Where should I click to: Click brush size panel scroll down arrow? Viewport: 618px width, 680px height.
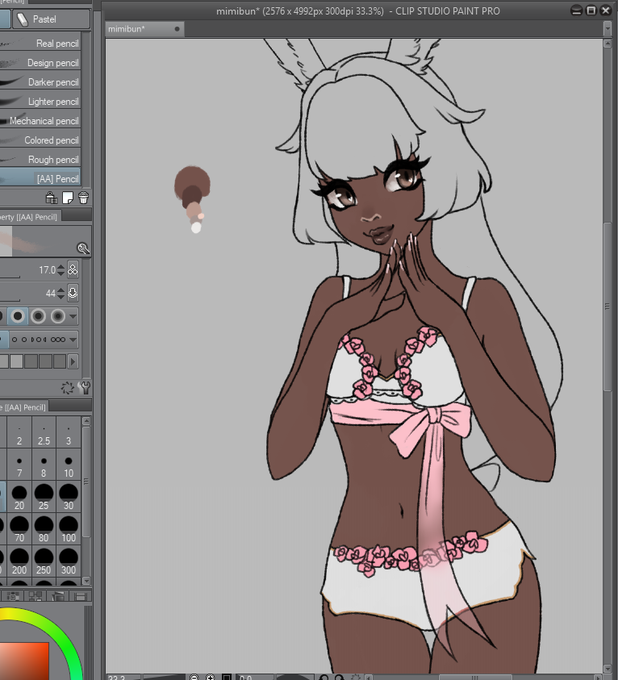[x=86, y=581]
